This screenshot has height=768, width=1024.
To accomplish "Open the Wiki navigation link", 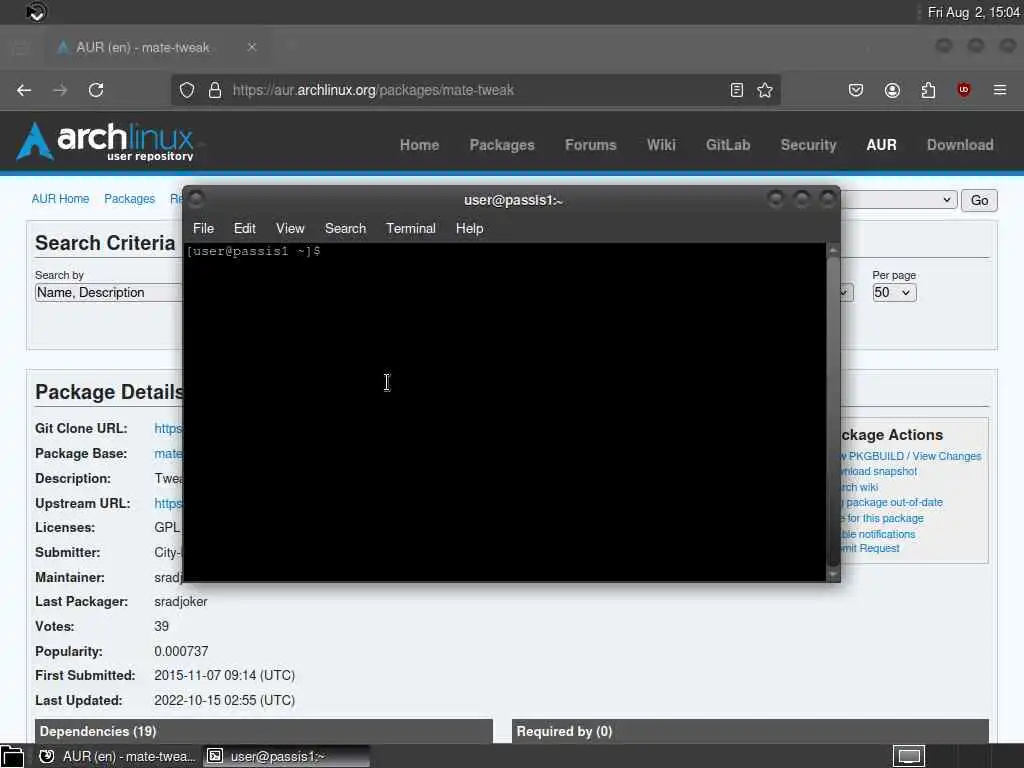I will (x=661, y=145).
